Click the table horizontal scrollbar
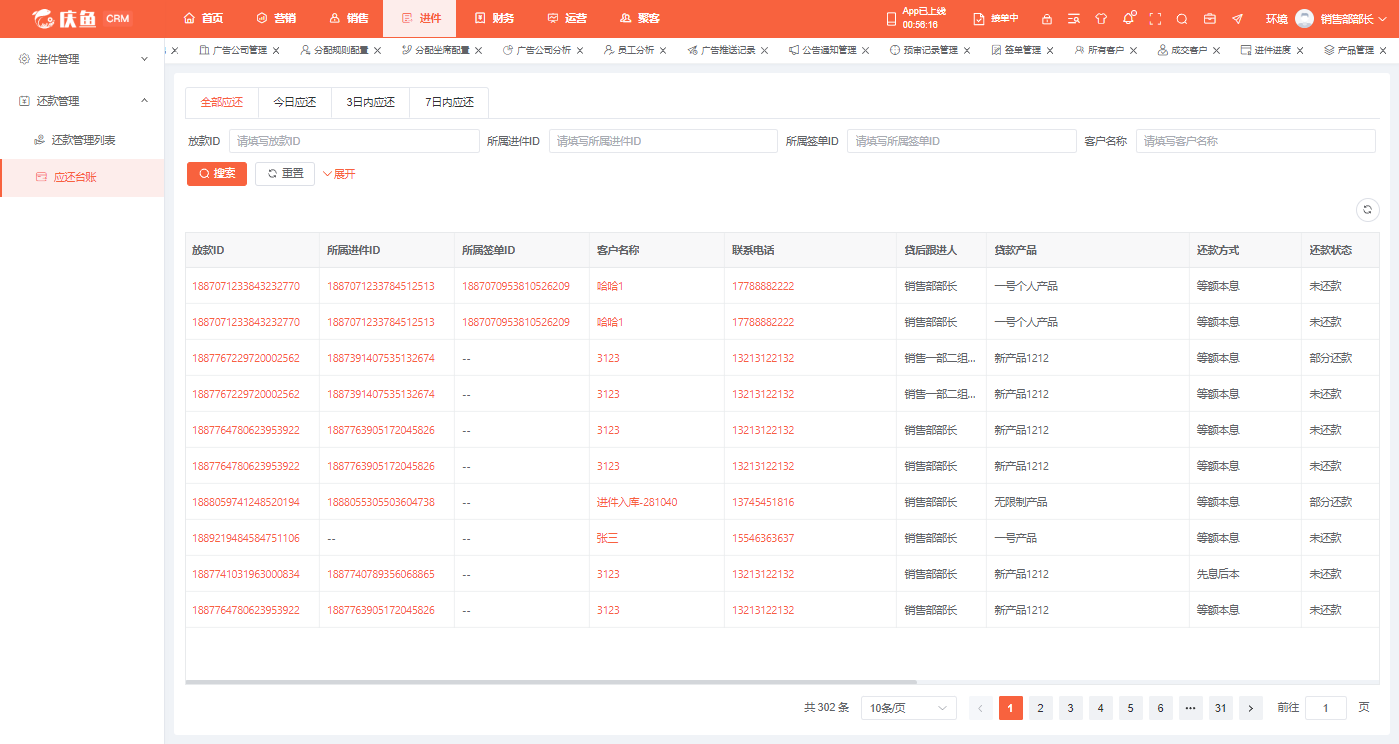 [x=551, y=683]
